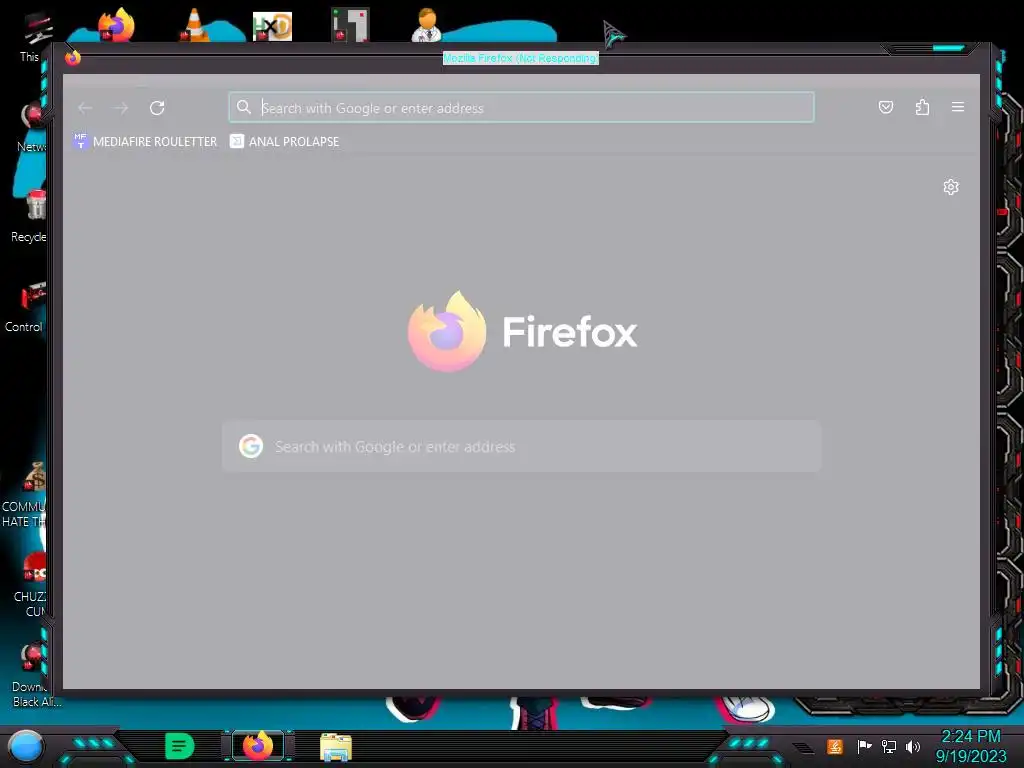Select the Firefox desktop shortcut icon

click(116, 25)
